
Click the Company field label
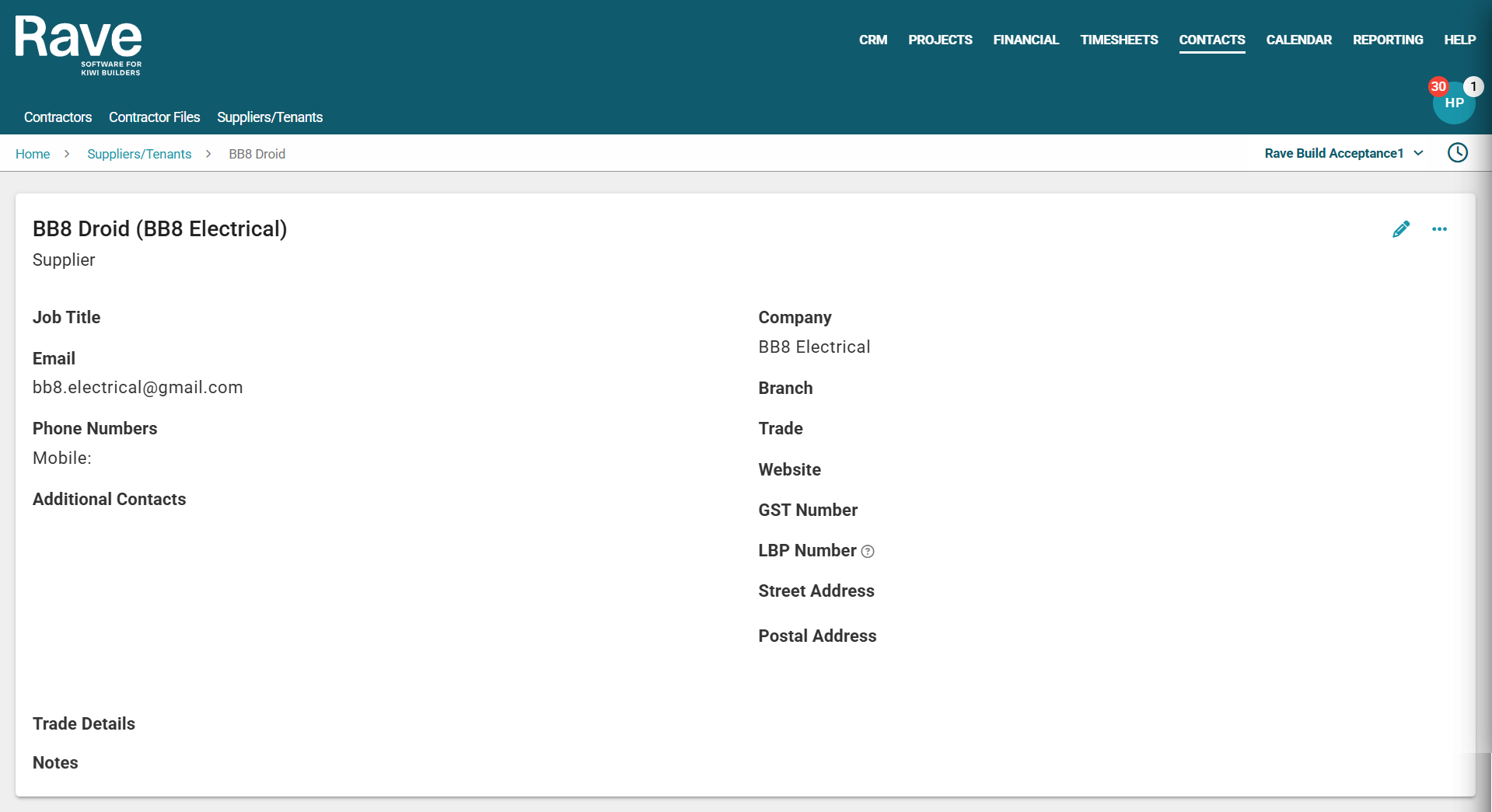795,318
